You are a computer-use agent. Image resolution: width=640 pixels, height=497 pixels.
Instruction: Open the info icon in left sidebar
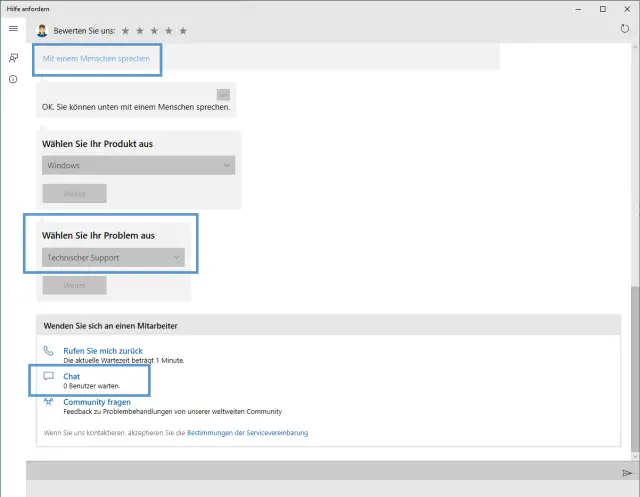pyautogui.click(x=13, y=79)
